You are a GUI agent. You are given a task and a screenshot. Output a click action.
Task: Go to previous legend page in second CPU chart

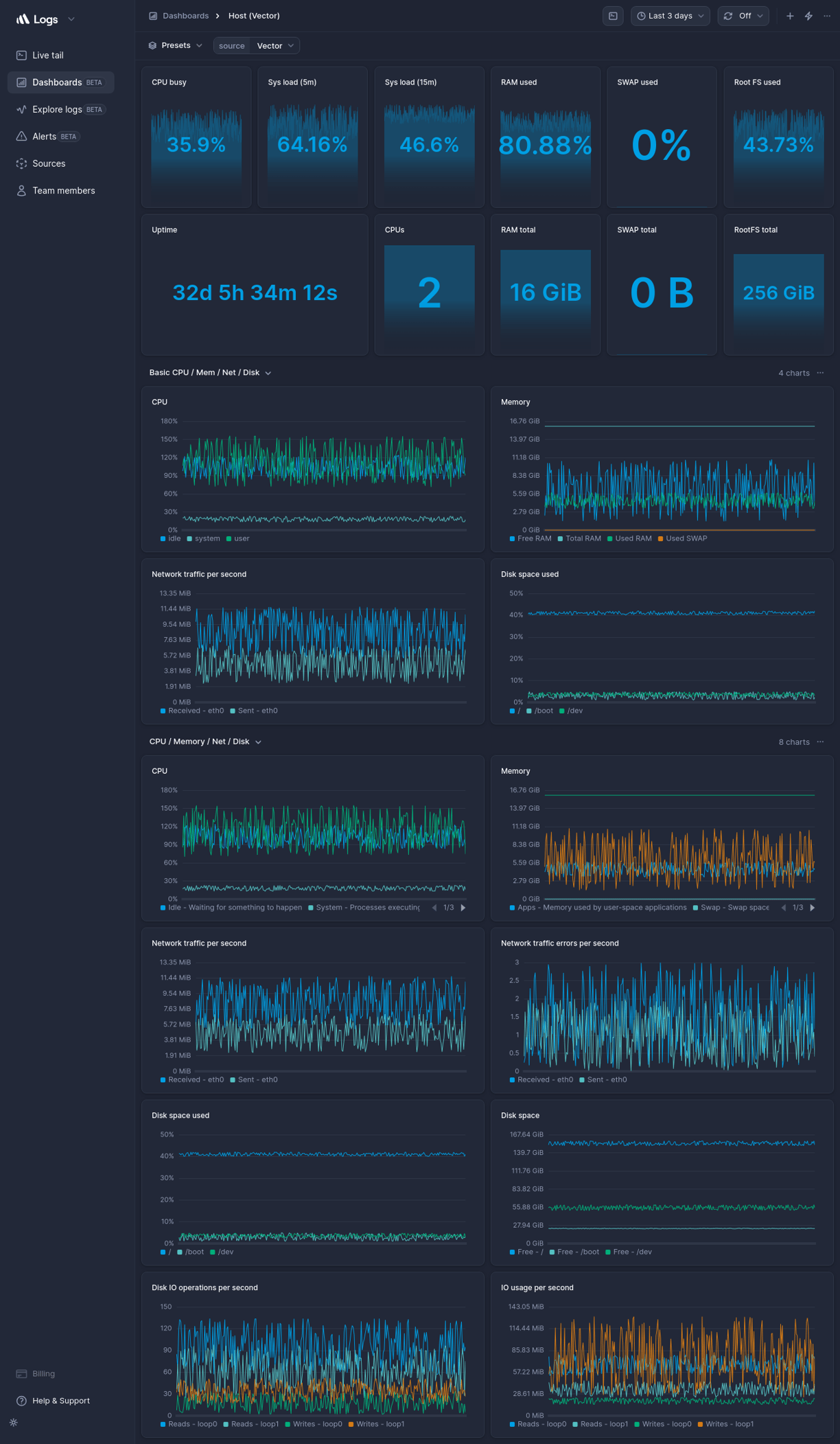pyautogui.click(x=434, y=908)
